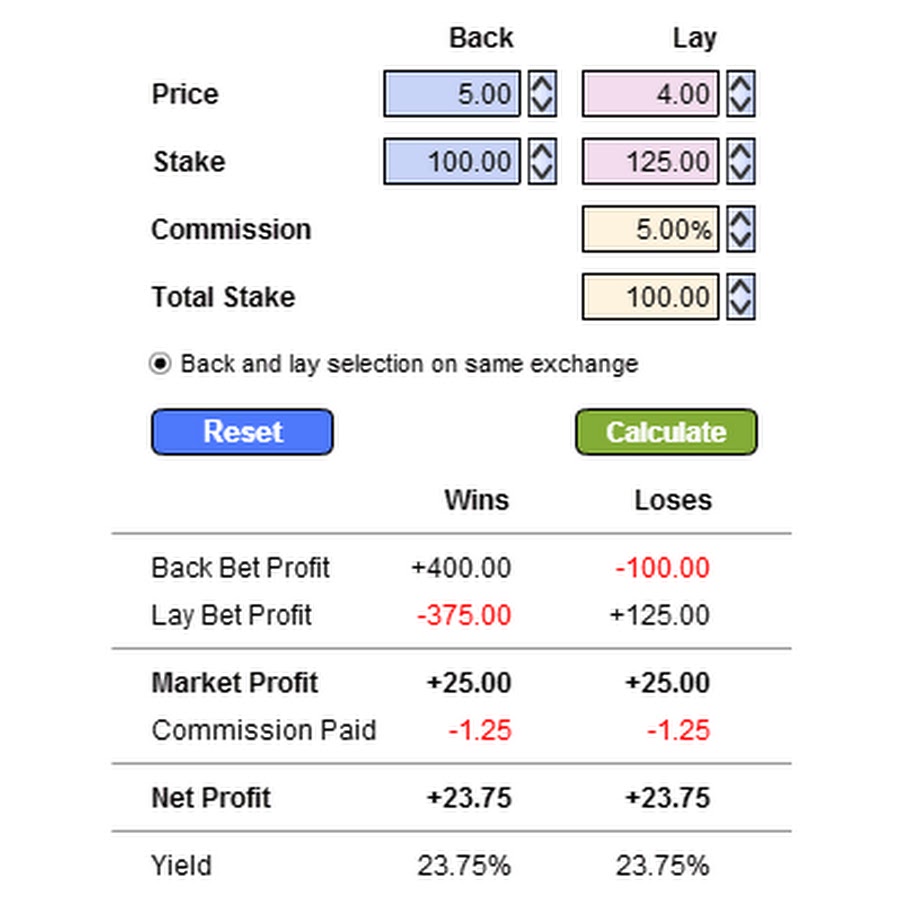
Task: Edit the Commission percentage field
Action: (x=650, y=230)
